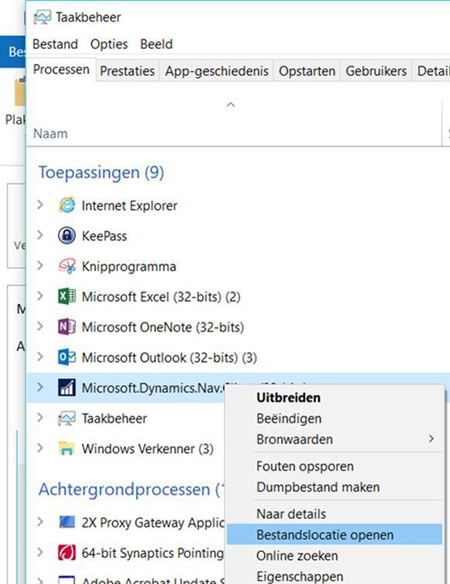
Task: Expand the Microsoft Outlook (32-bits) group
Action: (40, 357)
